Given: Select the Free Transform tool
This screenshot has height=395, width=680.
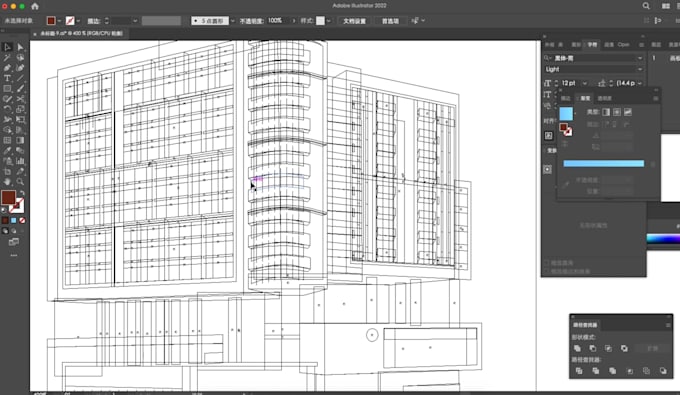Looking at the screenshot, I should click(x=20, y=120).
